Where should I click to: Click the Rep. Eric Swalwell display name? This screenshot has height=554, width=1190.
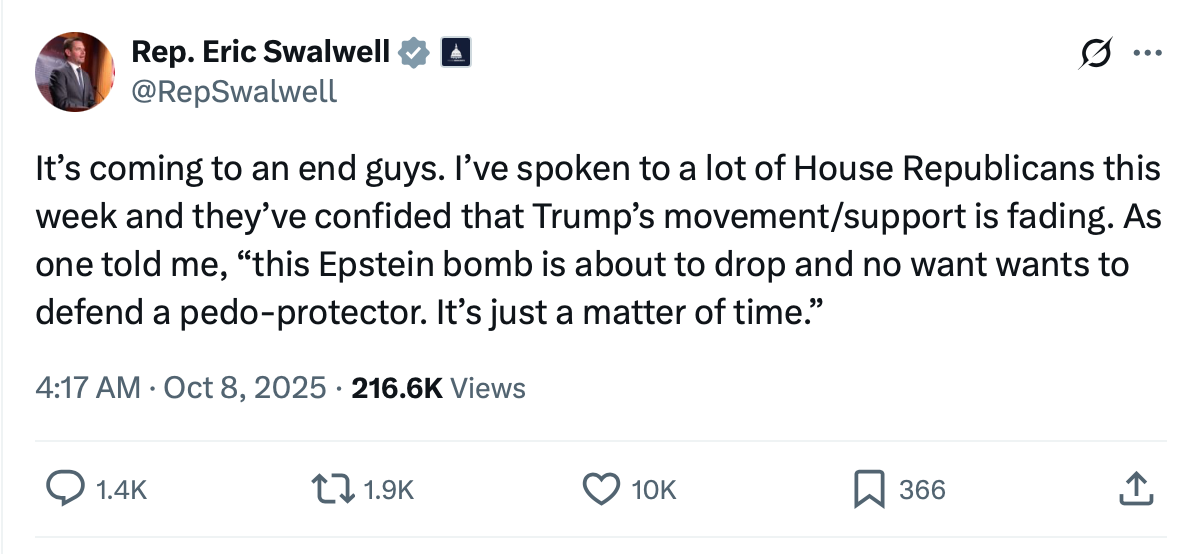coord(260,52)
